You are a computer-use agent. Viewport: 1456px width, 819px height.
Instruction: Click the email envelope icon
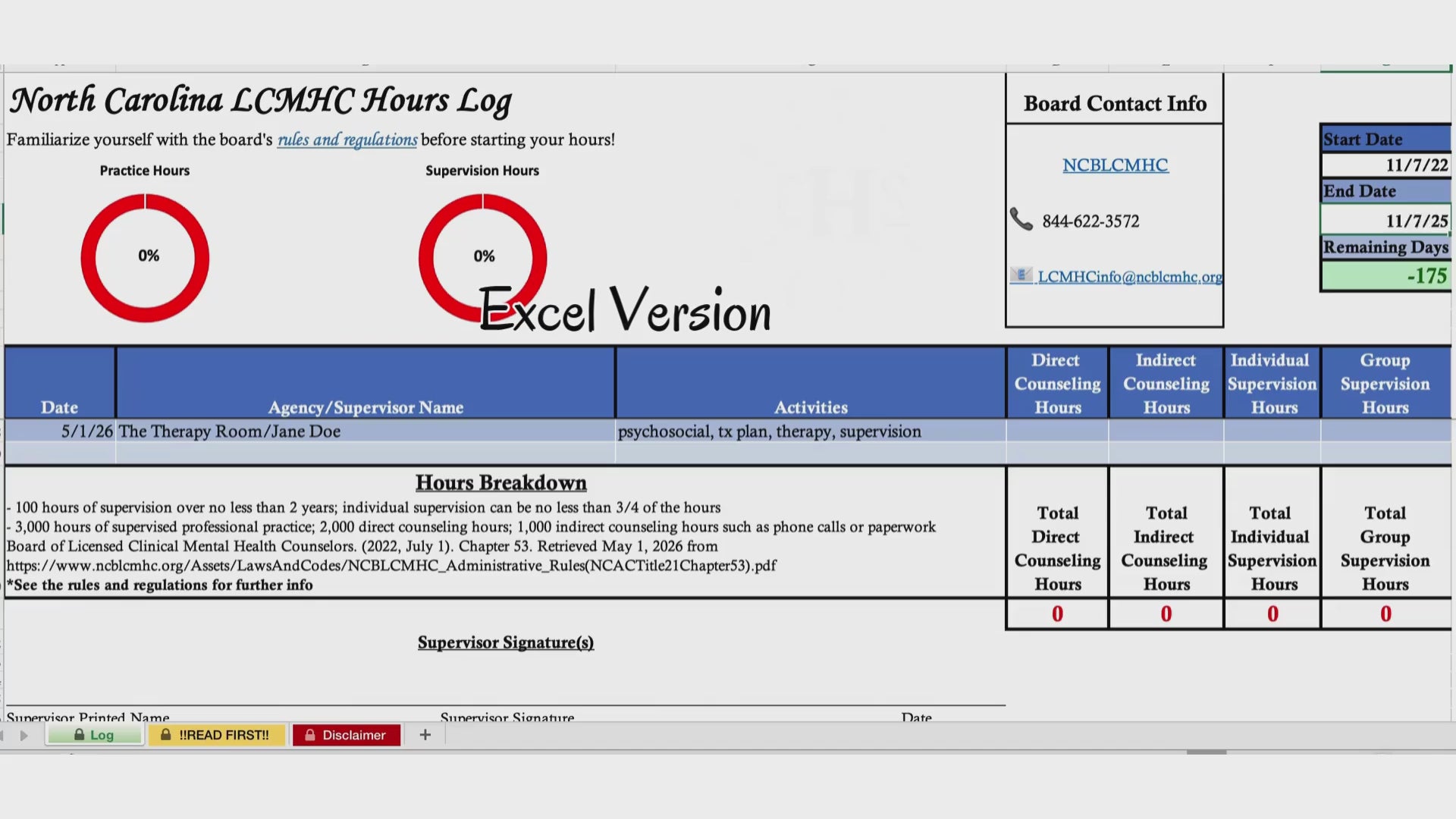(x=1021, y=275)
